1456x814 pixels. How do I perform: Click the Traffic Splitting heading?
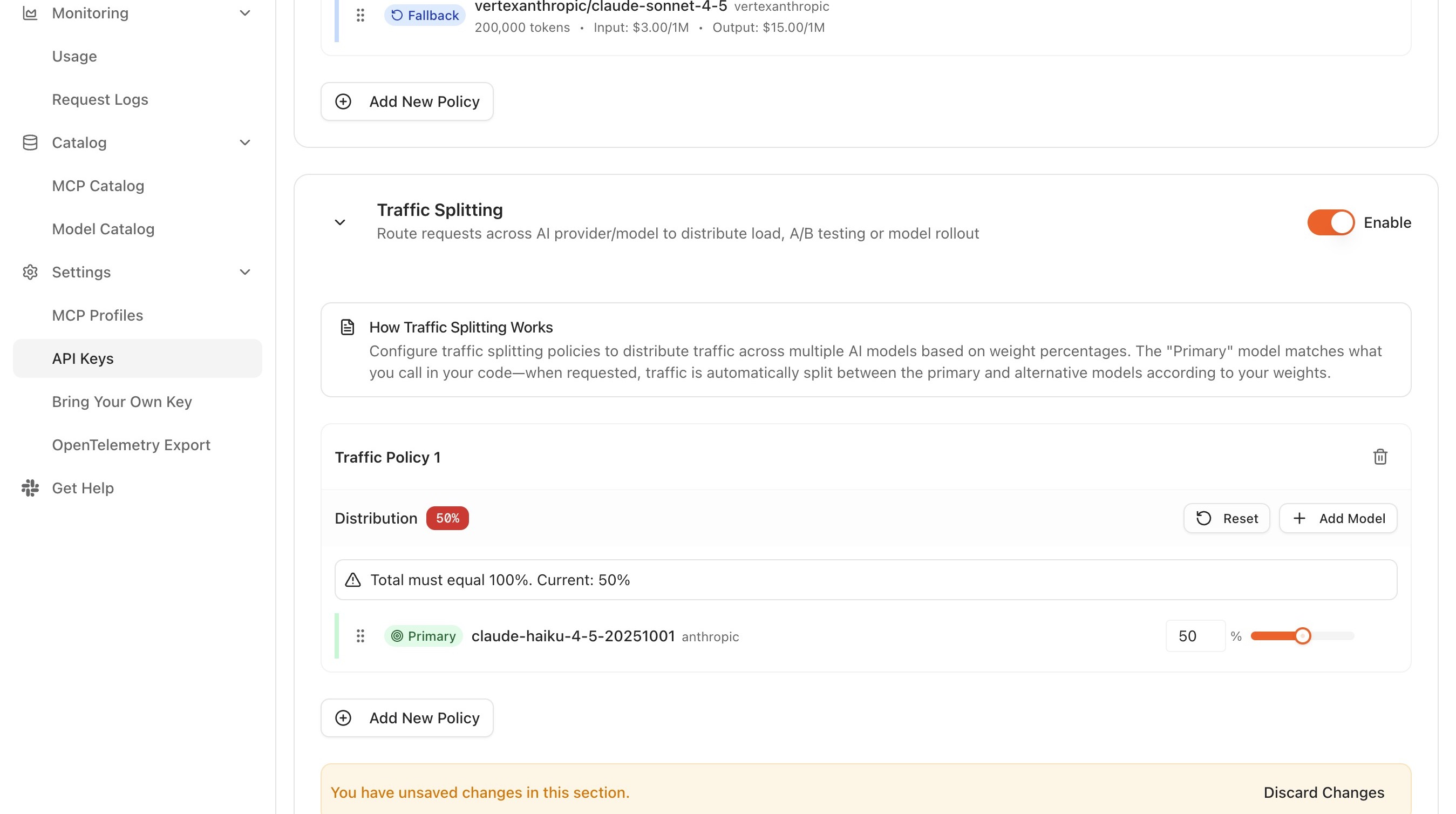[x=440, y=210]
